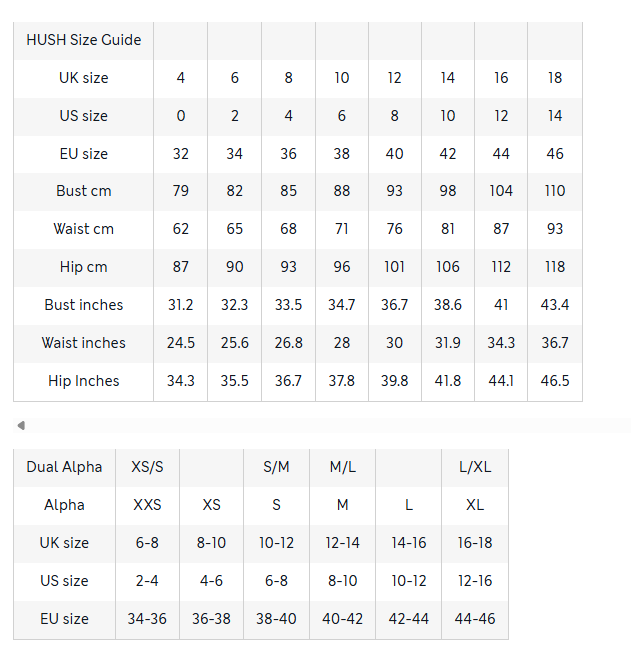
Task: Select EU size 40 cell in top table
Action: pyautogui.click(x=395, y=154)
